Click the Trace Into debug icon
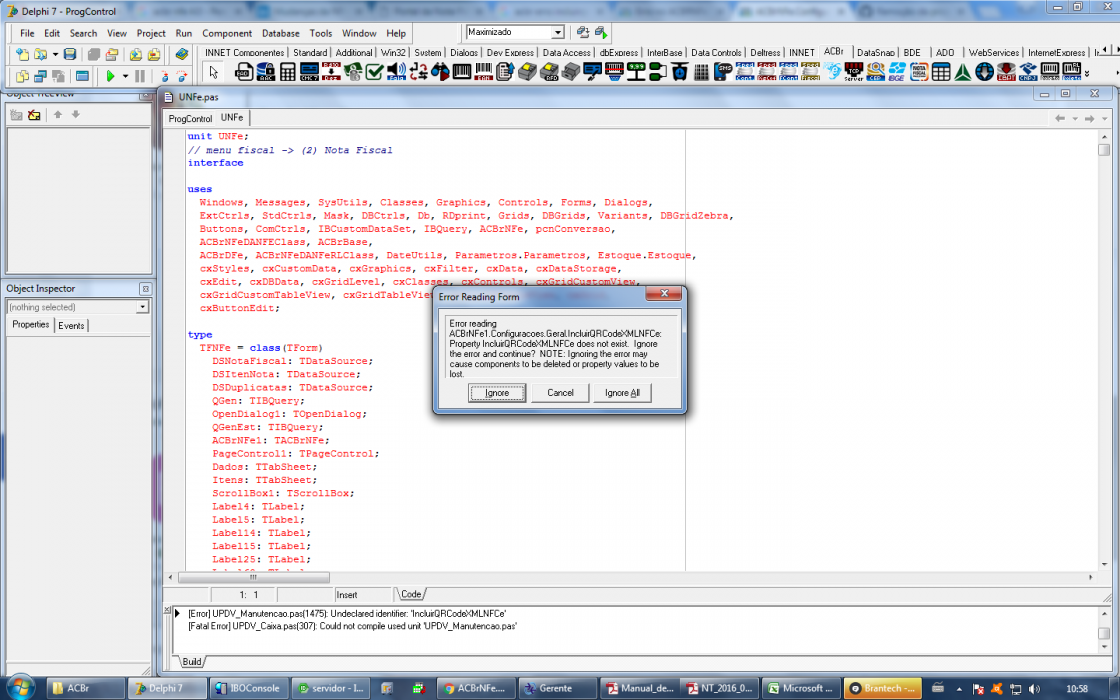The image size is (1120, 700). (x=164, y=76)
